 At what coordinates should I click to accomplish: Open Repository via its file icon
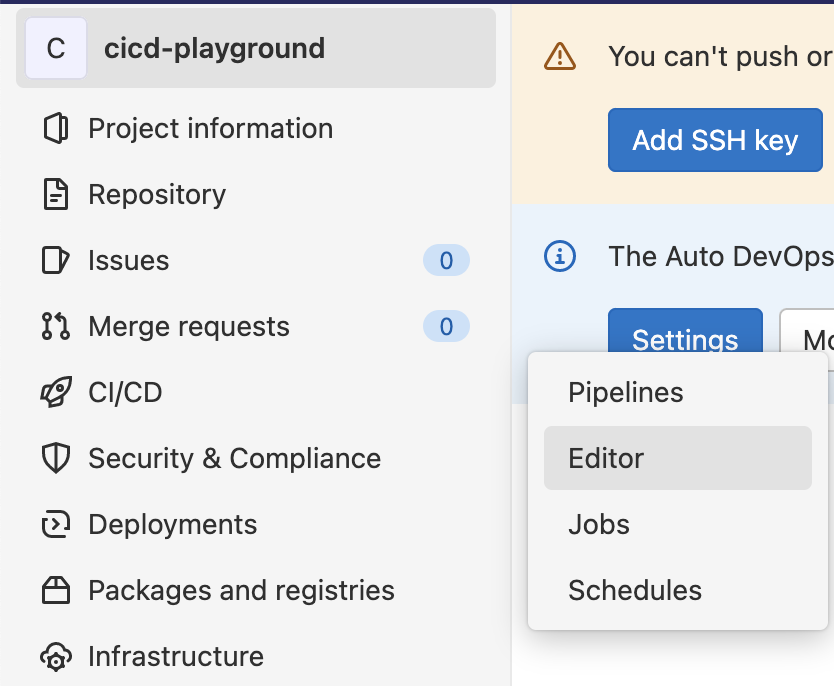tap(55, 195)
